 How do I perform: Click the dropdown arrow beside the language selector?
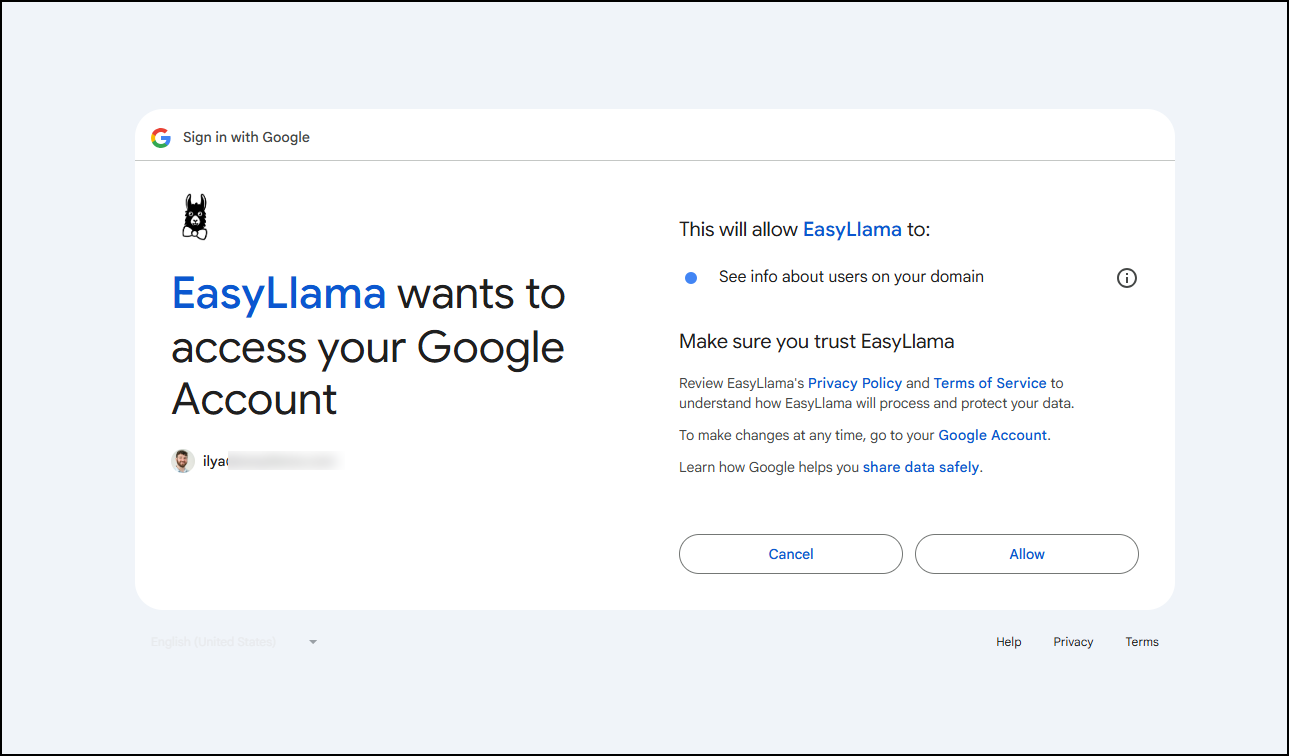pos(313,642)
